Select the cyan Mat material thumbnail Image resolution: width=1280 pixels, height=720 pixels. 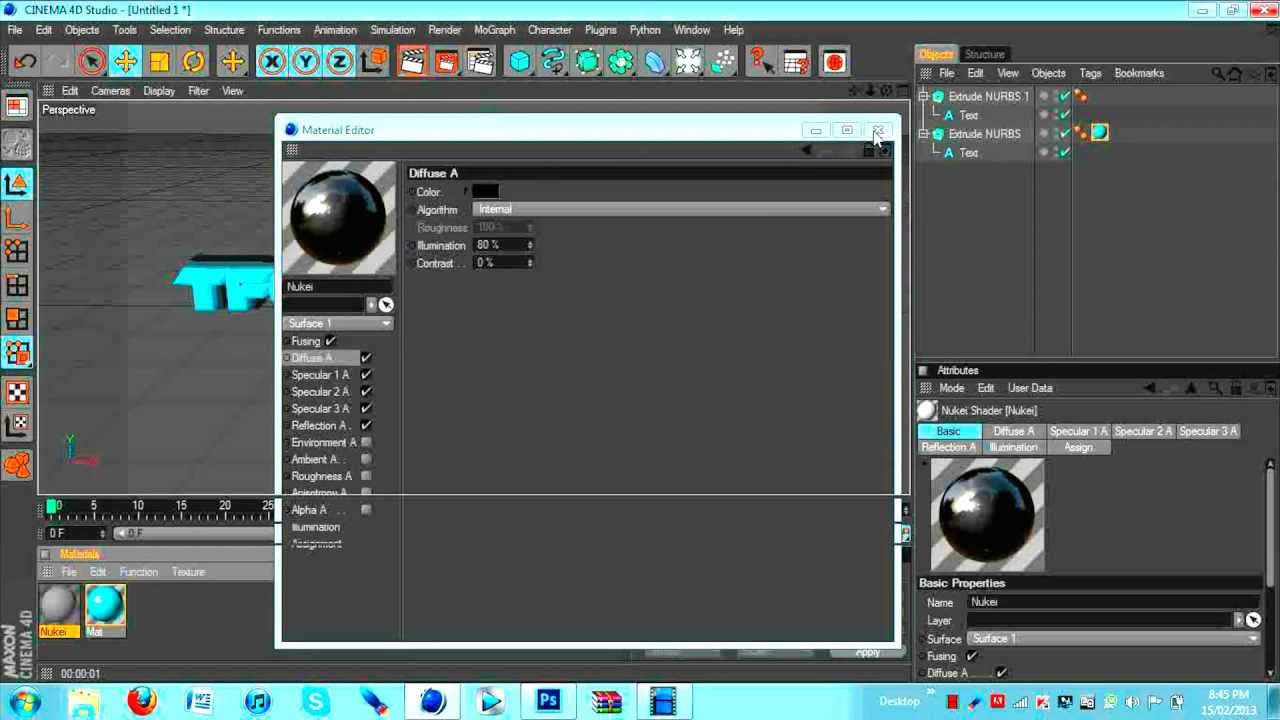point(105,606)
